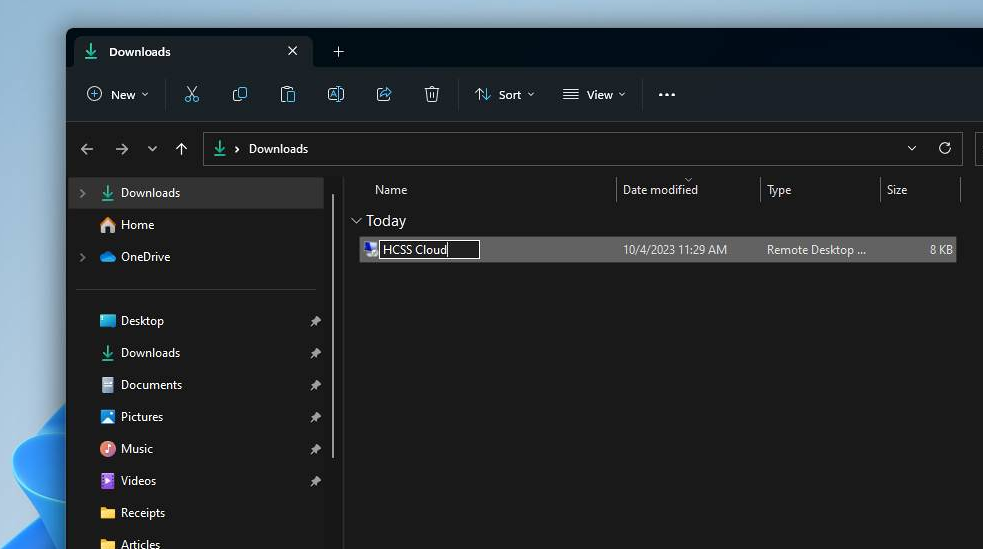Click the Paste clipboard icon
Screen dimensions: 983x549
[x=288, y=95]
